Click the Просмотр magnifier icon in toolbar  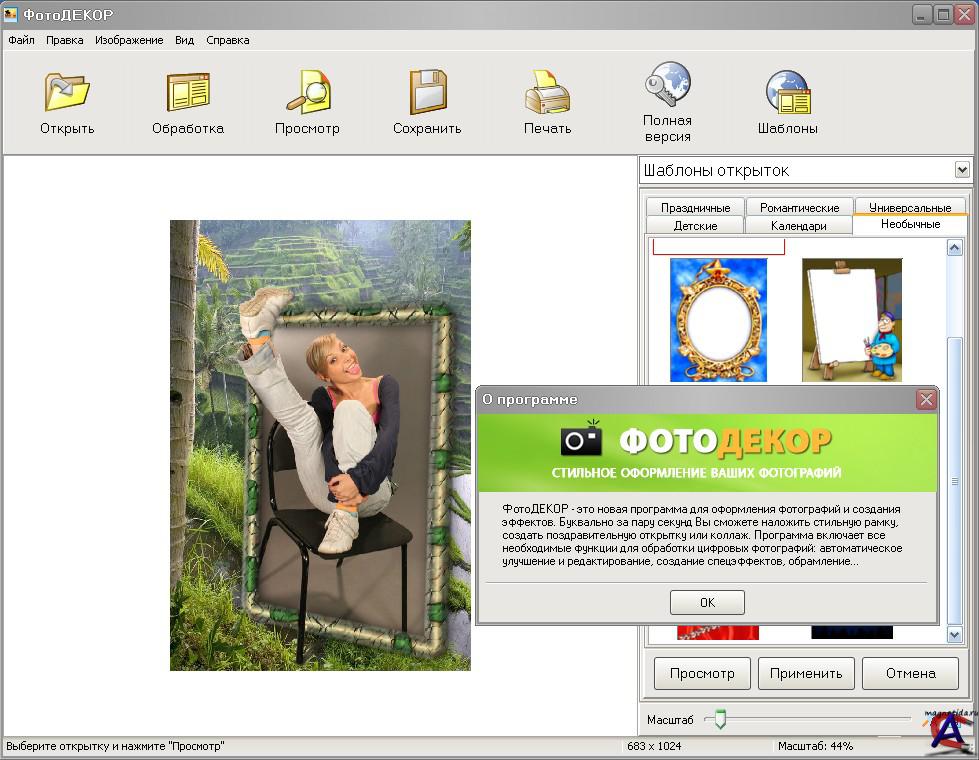[x=308, y=92]
